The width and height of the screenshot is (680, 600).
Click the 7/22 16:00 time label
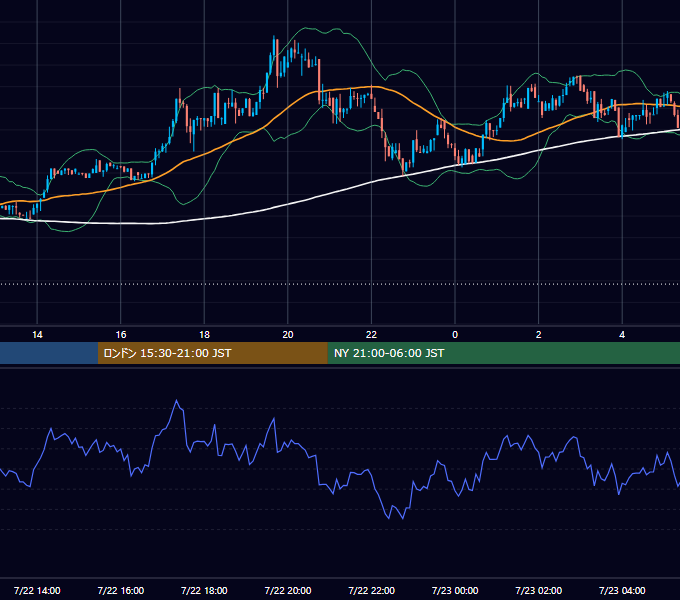pos(121,590)
